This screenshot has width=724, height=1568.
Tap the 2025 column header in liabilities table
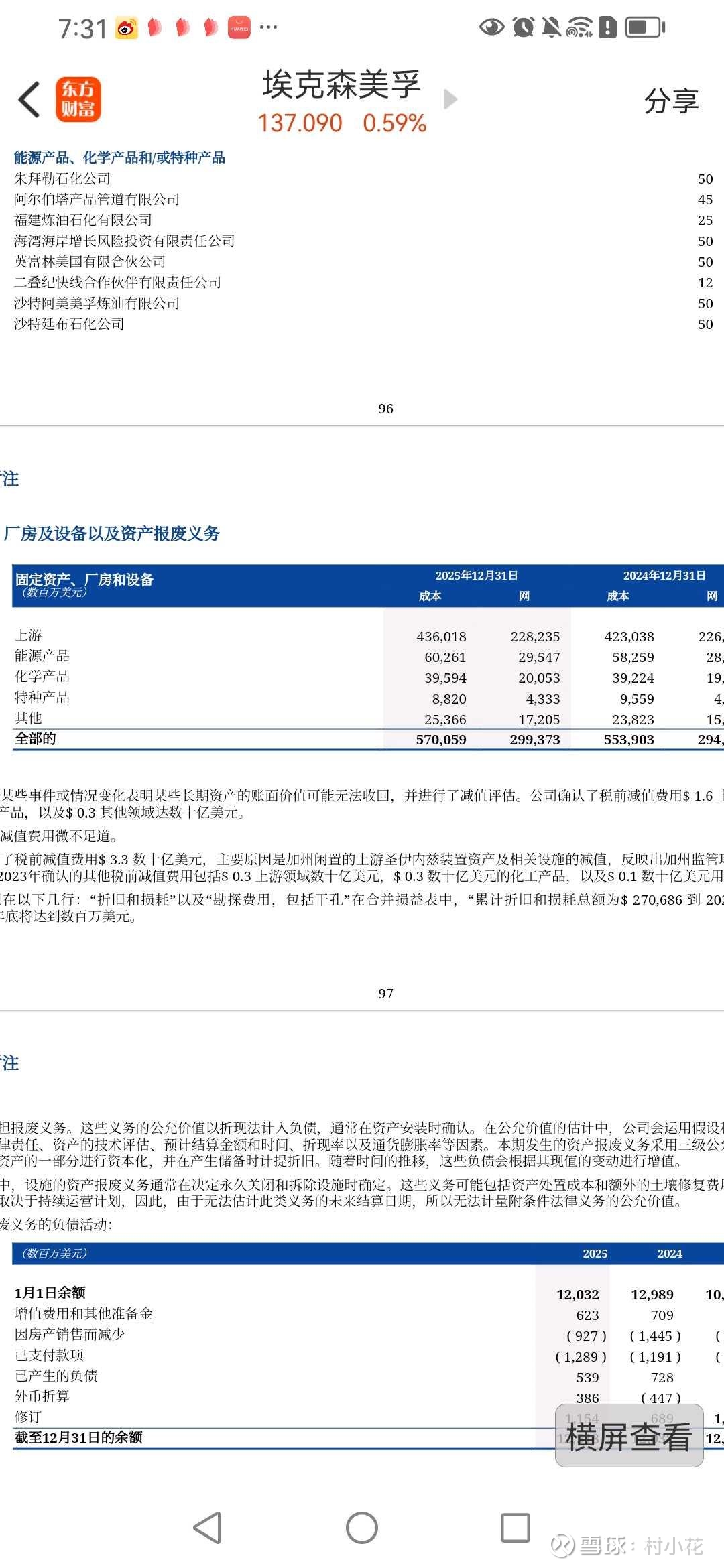[595, 1254]
